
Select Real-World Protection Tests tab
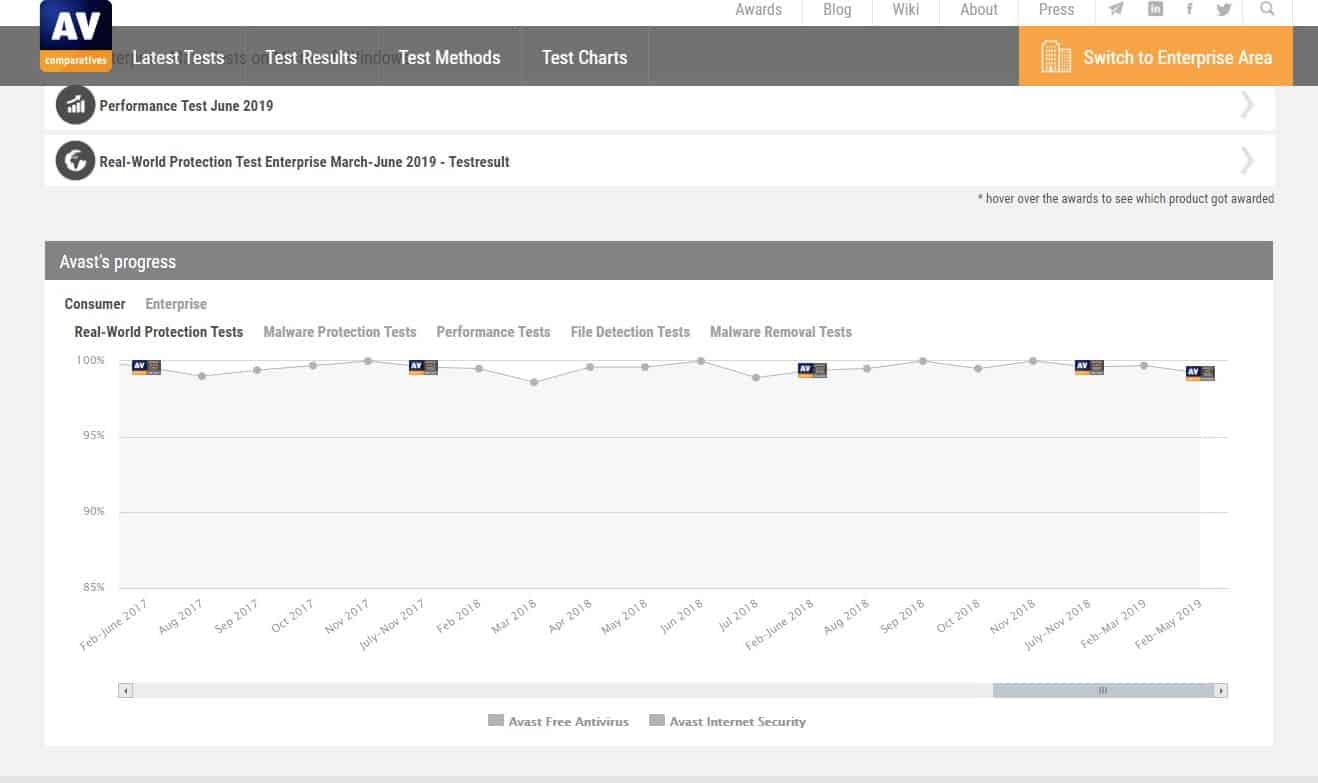[159, 332]
